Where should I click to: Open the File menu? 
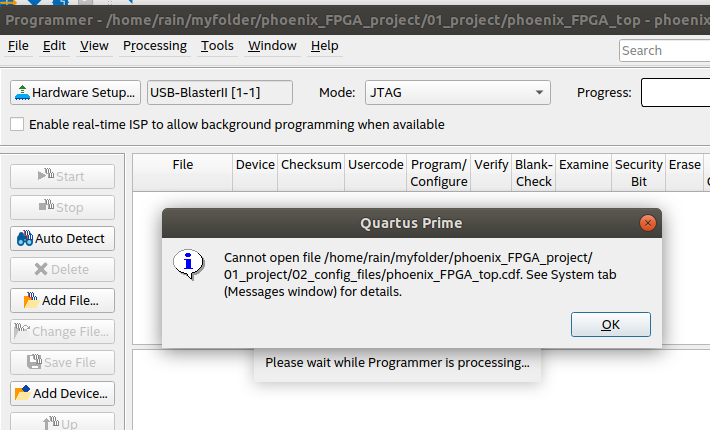coord(18,46)
